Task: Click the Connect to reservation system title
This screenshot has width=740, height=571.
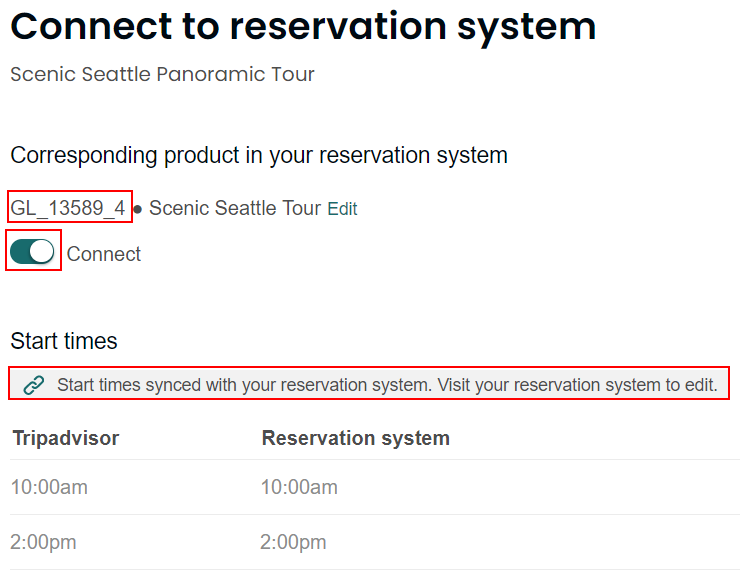Action: pyautogui.click(x=303, y=27)
